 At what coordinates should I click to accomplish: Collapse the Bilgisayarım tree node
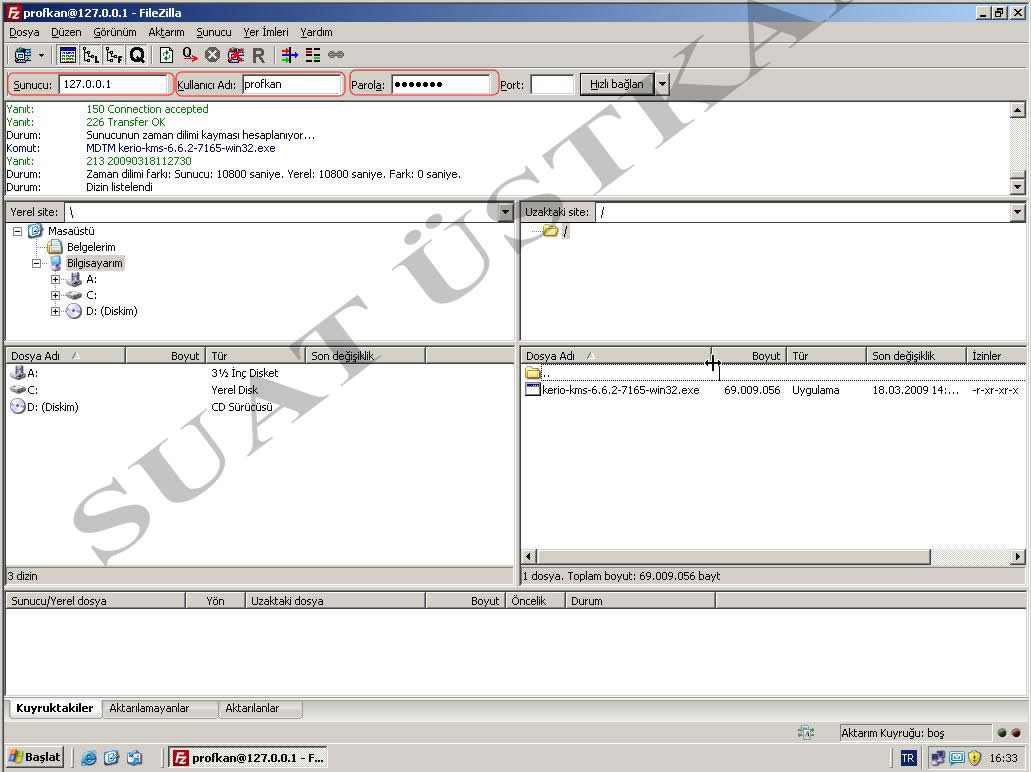click(37, 263)
